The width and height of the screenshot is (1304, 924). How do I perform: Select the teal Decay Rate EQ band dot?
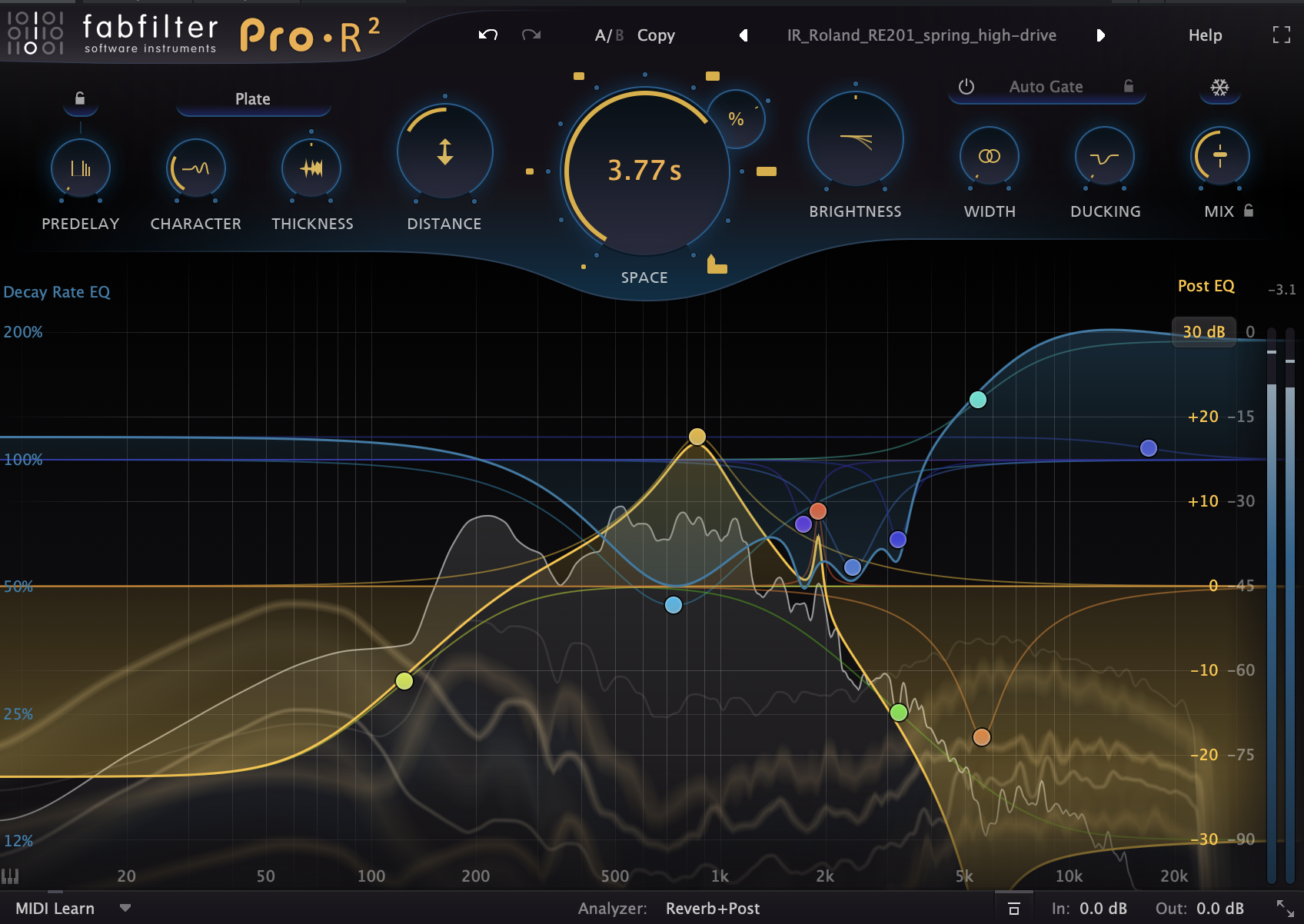coord(978,400)
